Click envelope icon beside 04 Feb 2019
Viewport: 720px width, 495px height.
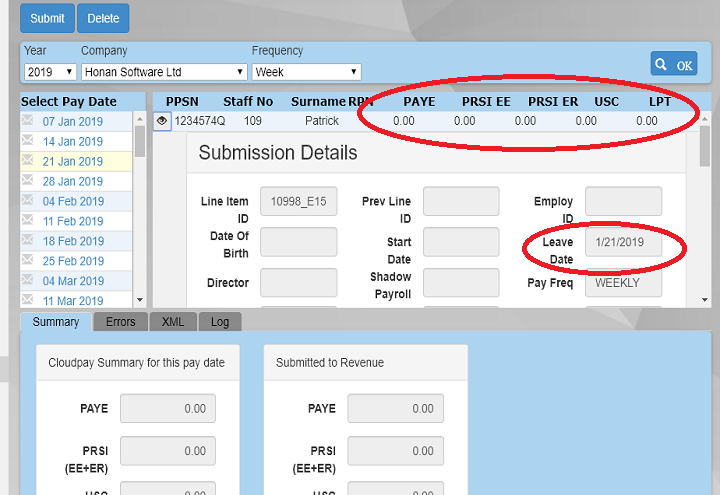tap(28, 201)
